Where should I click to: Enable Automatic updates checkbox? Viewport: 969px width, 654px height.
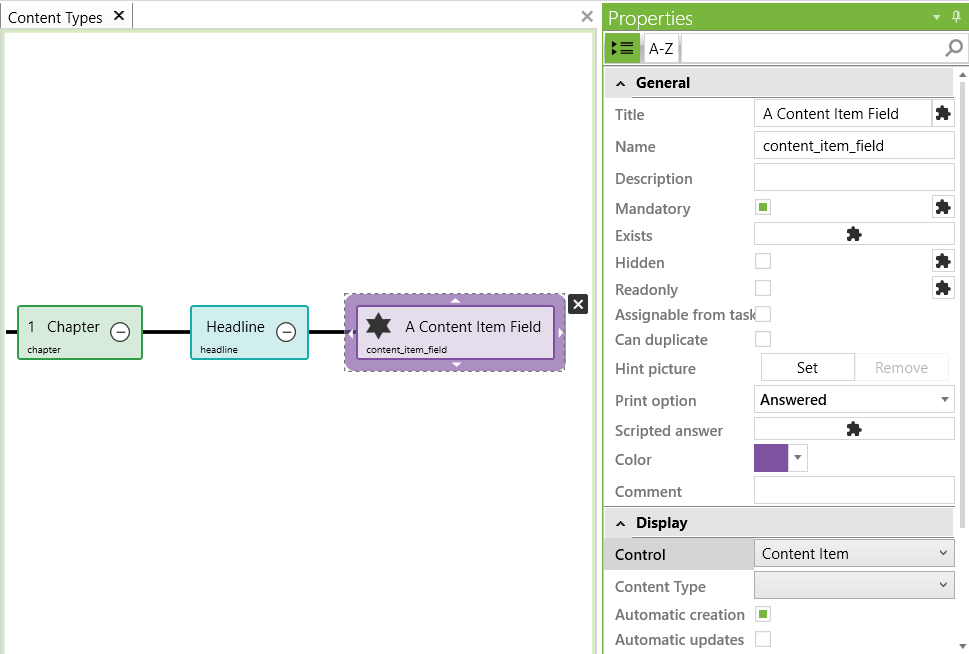coord(763,639)
